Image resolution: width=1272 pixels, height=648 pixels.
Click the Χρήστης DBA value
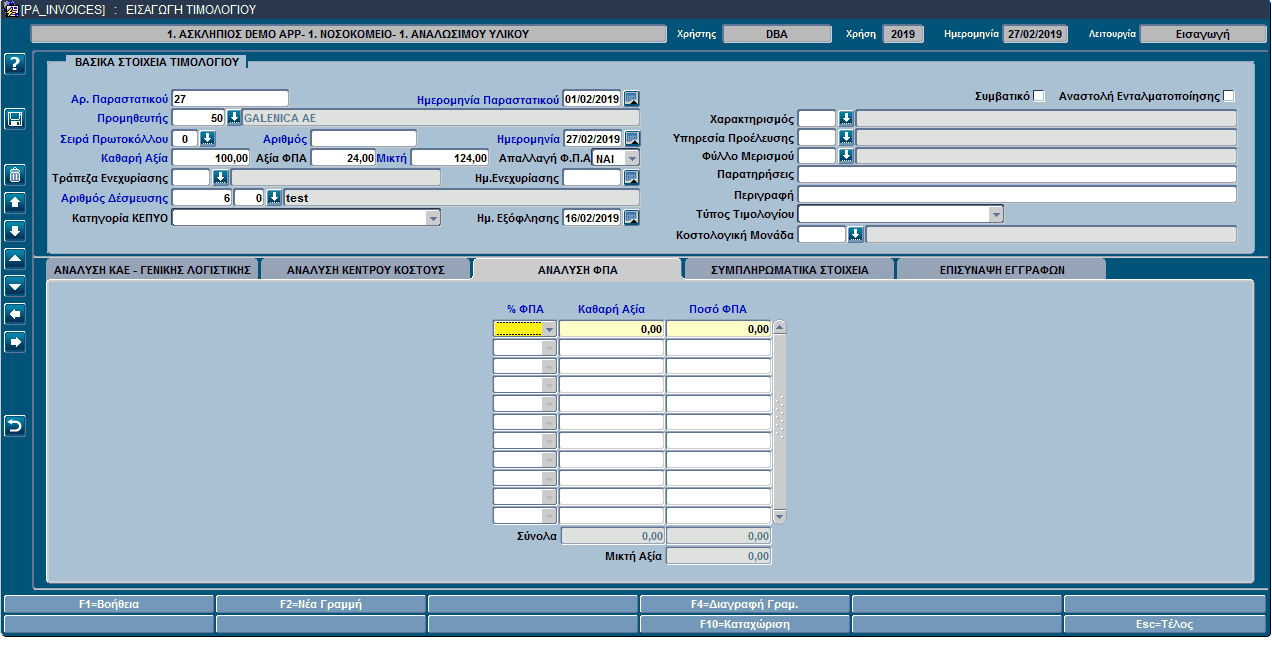pyautogui.click(x=777, y=34)
